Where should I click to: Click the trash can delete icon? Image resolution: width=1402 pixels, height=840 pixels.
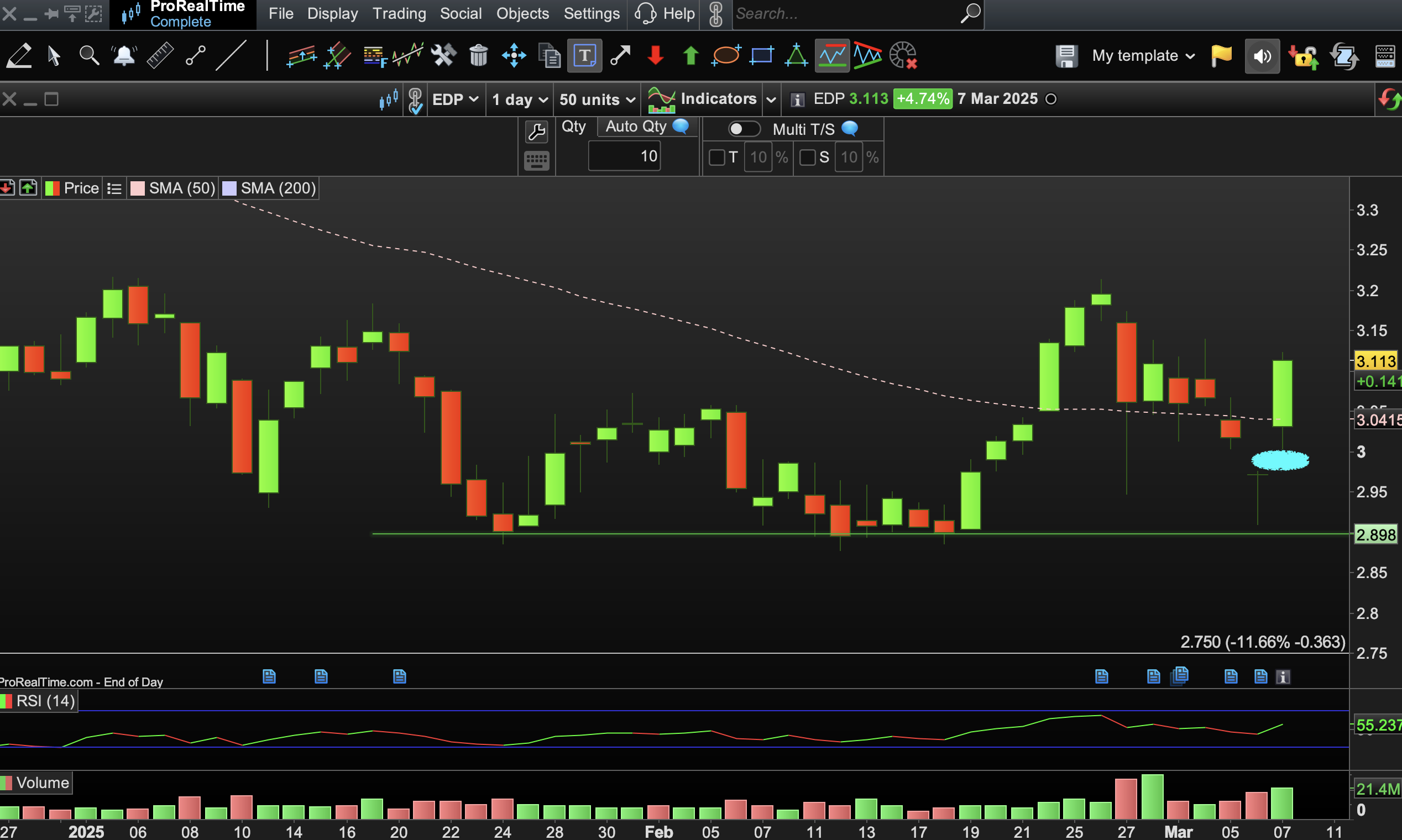478,55
